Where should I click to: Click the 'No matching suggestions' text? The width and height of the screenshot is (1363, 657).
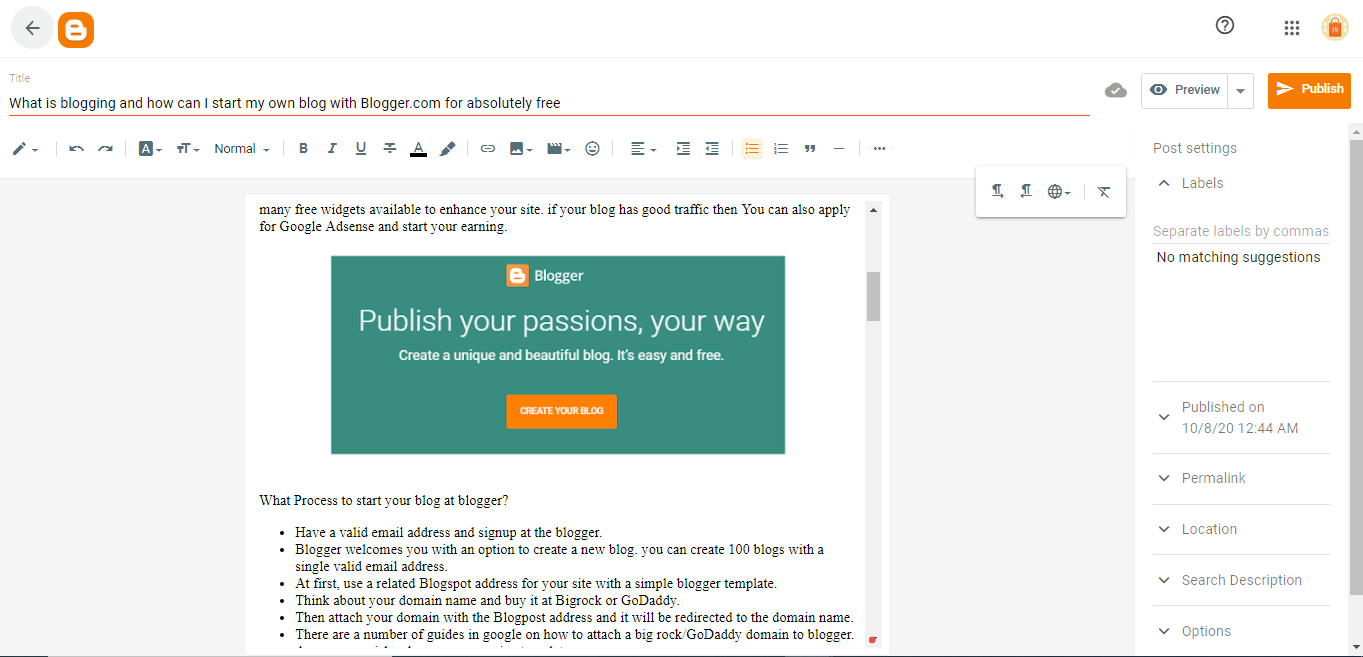click(x=1238, y=257)
